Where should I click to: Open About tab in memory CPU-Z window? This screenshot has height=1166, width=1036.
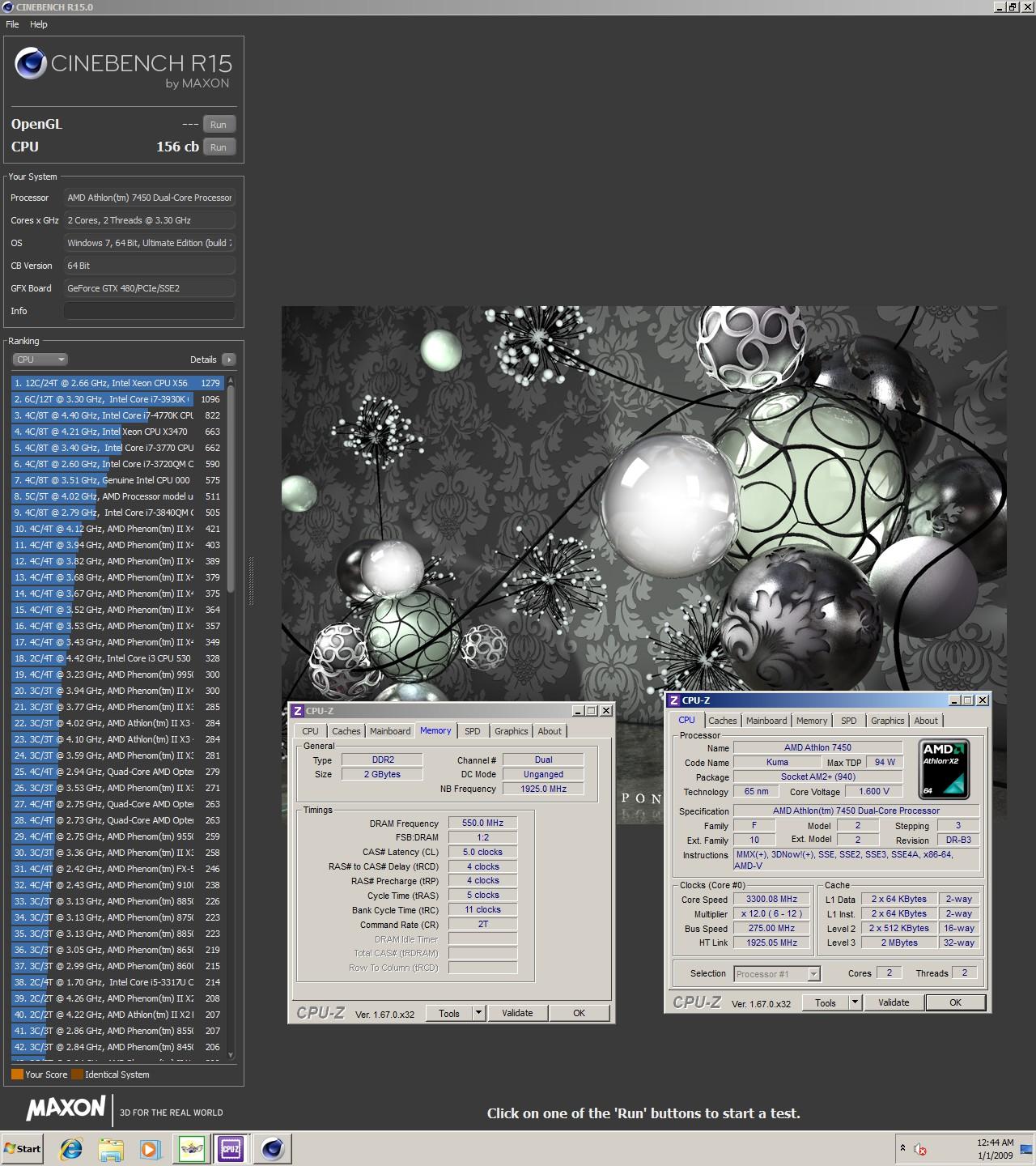click(x=550, y=731)
